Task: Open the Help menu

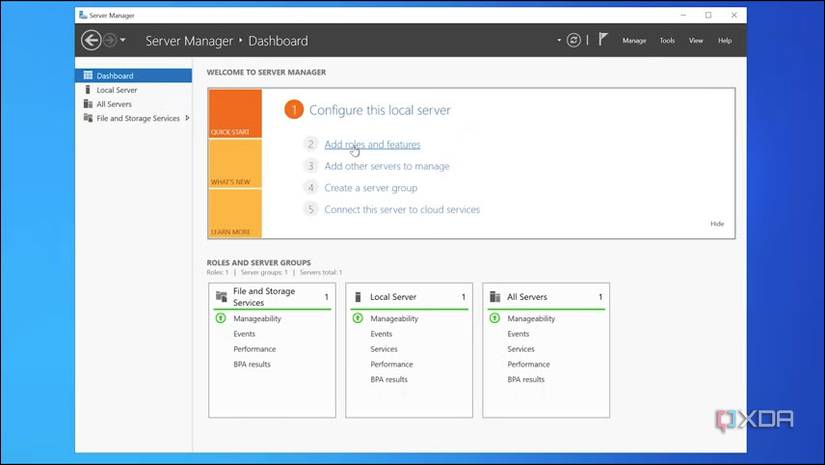Action: [x=725, y=41]
